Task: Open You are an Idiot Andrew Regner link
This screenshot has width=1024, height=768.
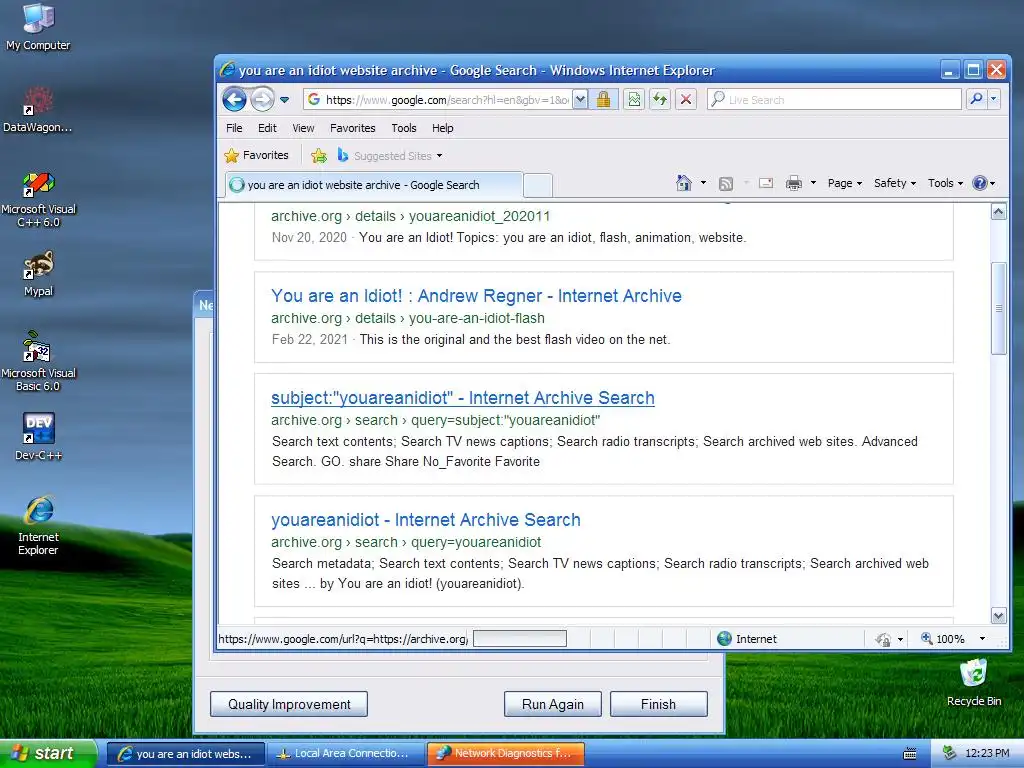Action: pyautogui.click(x=476, y=296)
